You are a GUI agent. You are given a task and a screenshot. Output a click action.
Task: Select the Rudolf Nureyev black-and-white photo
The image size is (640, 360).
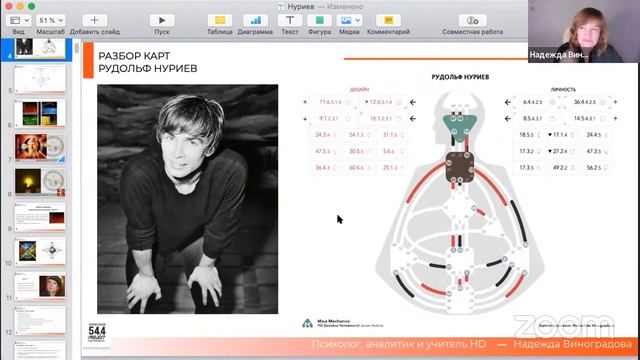click(187, 199)
